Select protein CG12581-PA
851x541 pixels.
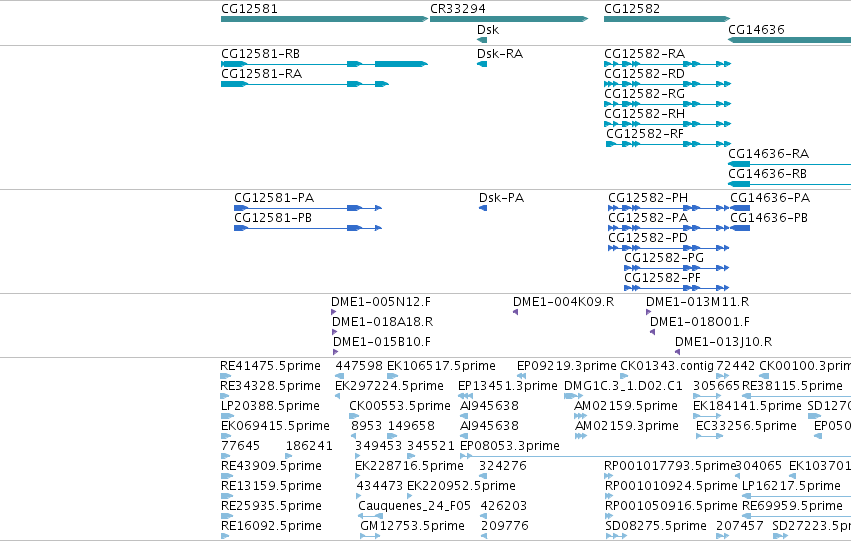tap(274, 198)
